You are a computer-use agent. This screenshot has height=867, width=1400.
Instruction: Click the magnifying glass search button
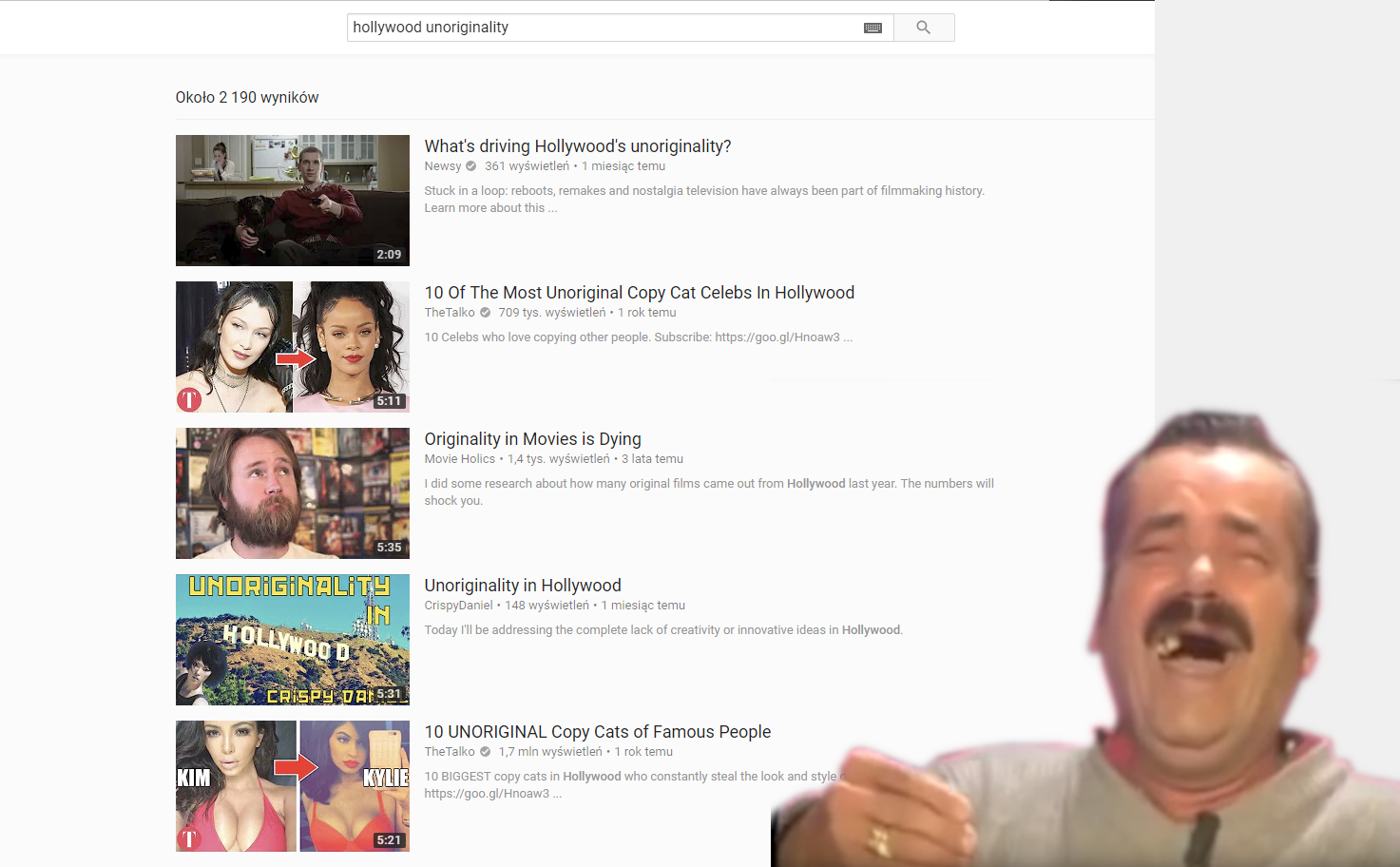(x=924, y=28)
